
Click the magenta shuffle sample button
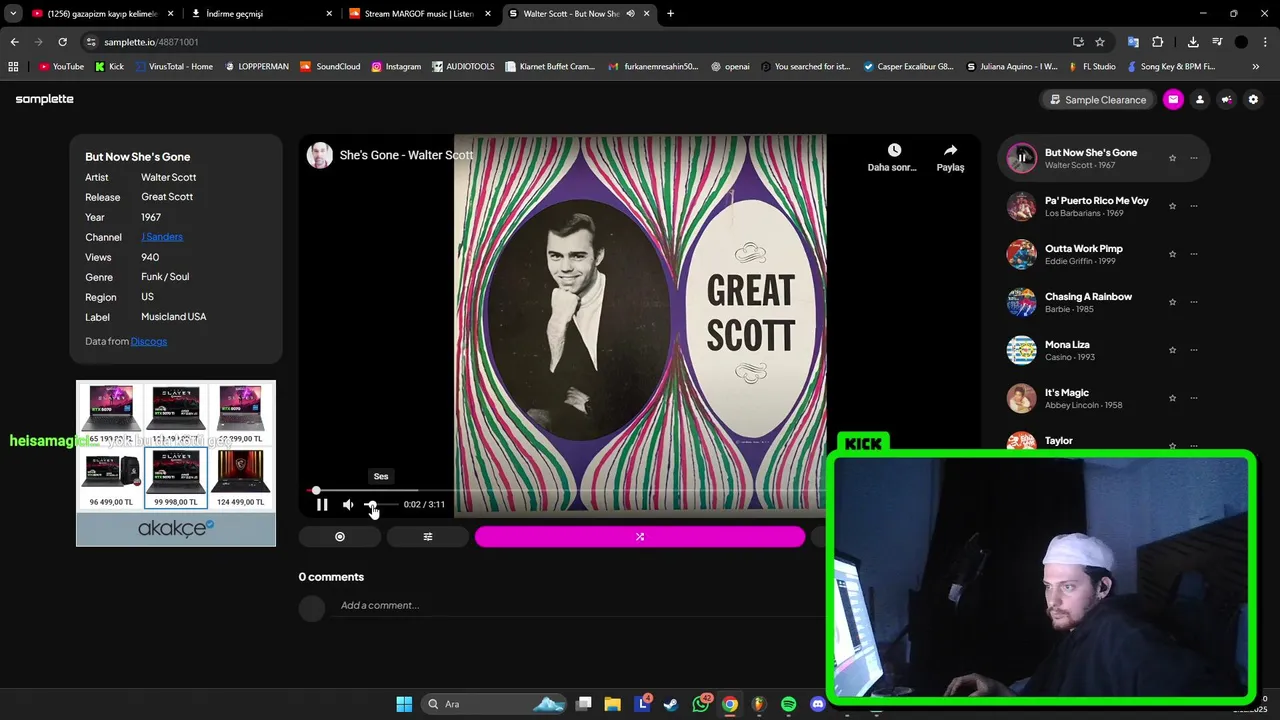(640, 537)
